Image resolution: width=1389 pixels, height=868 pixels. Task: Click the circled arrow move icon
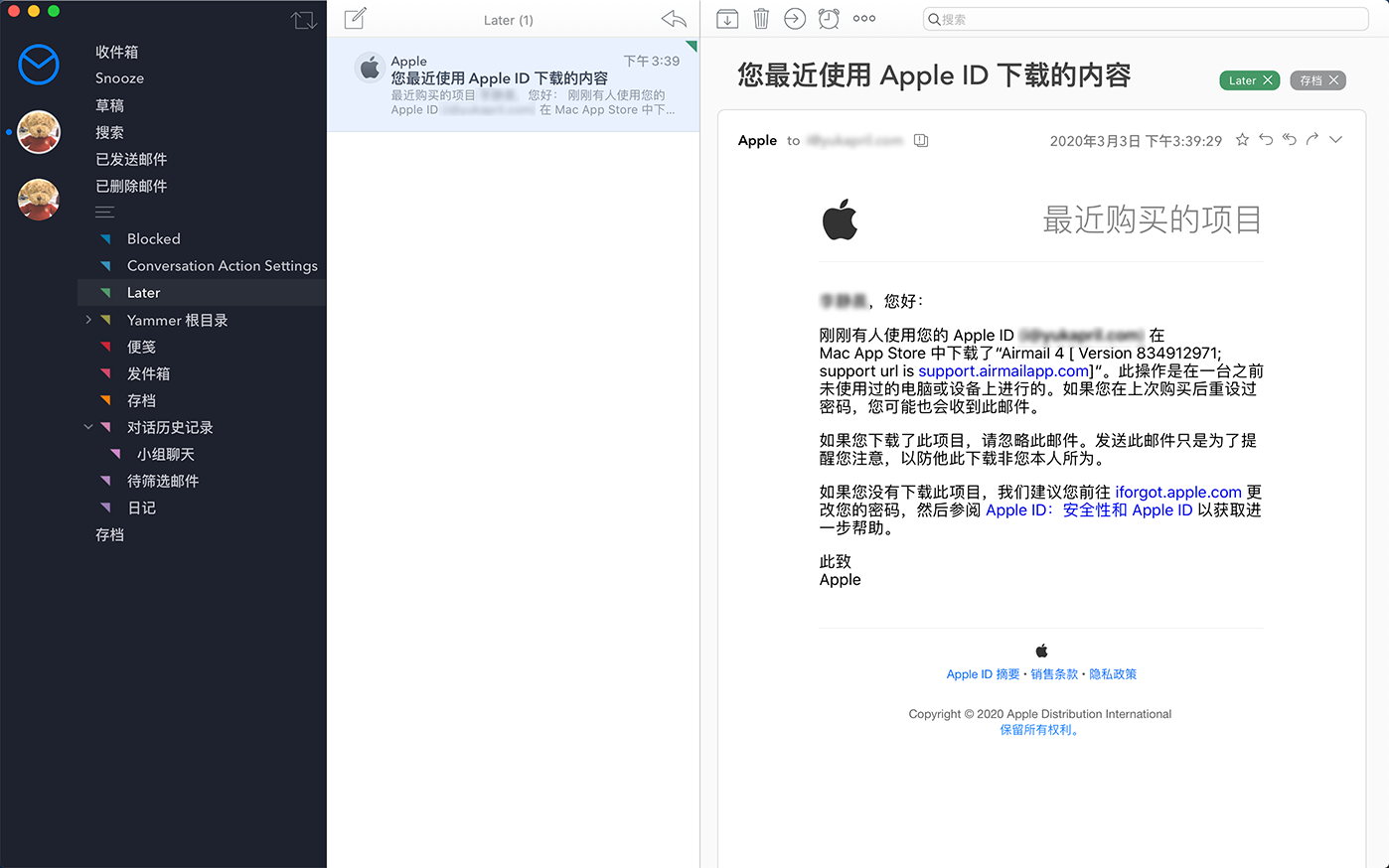tap(795, 19)
